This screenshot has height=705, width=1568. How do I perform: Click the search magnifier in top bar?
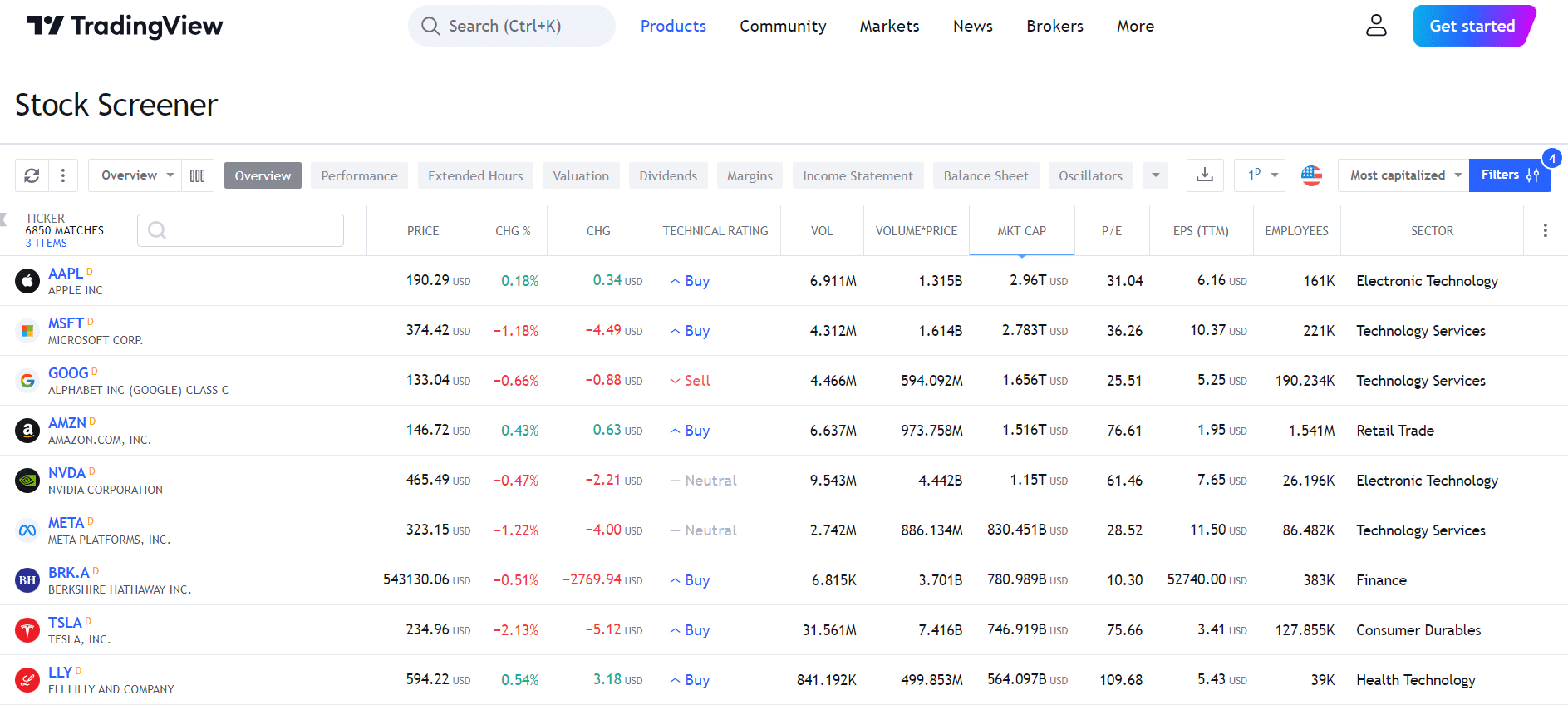pyautogui.click(x=430, y=26)
